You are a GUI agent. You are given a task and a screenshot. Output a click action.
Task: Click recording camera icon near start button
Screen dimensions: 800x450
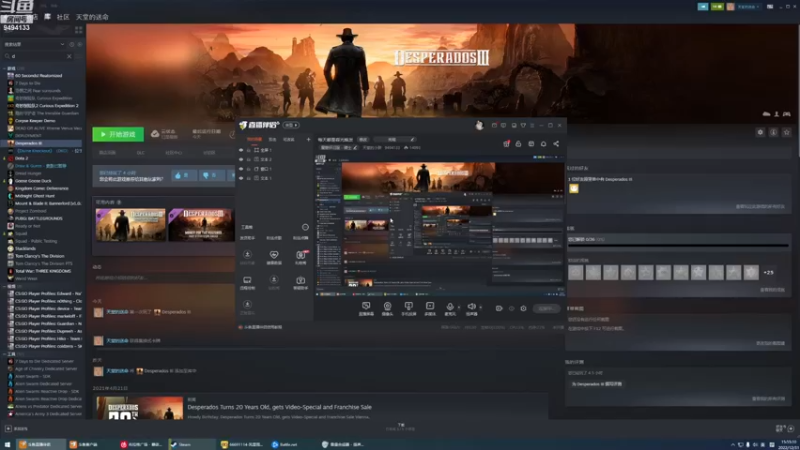(499, 308)
